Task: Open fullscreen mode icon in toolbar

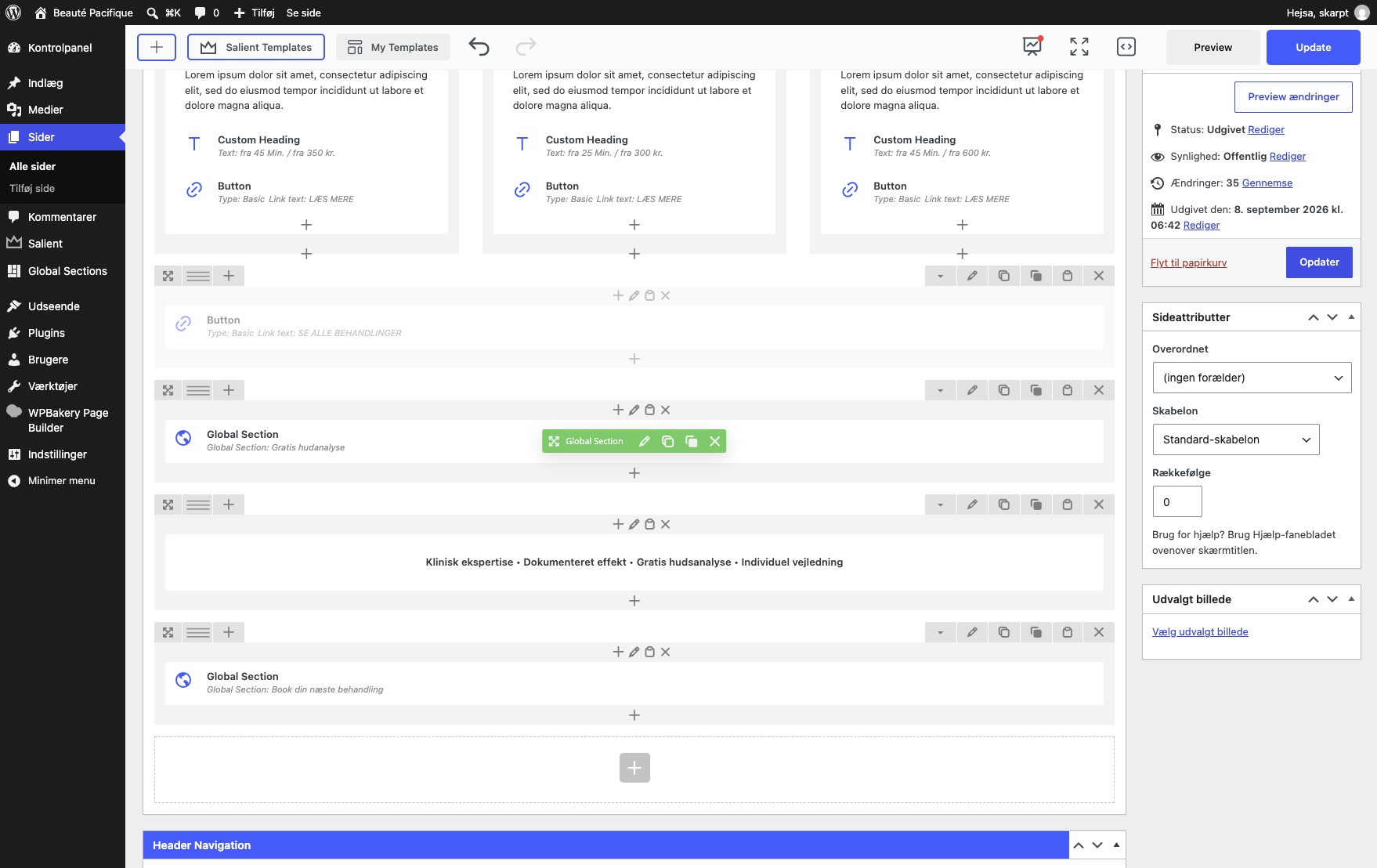Action: click(x=1079, y=47)
